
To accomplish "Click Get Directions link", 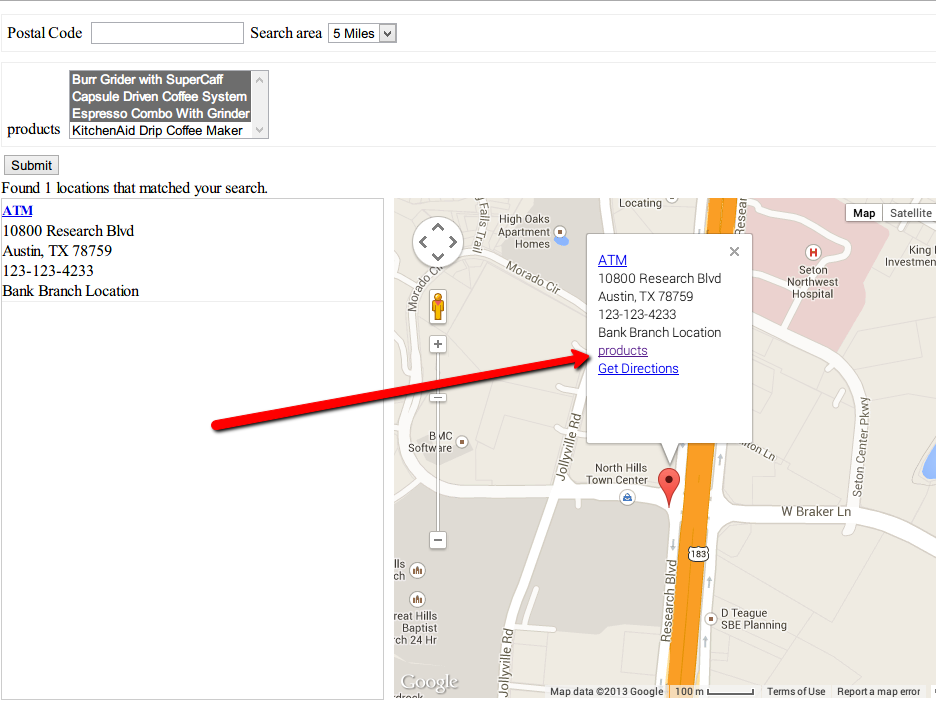I will [x=638, y=368].
